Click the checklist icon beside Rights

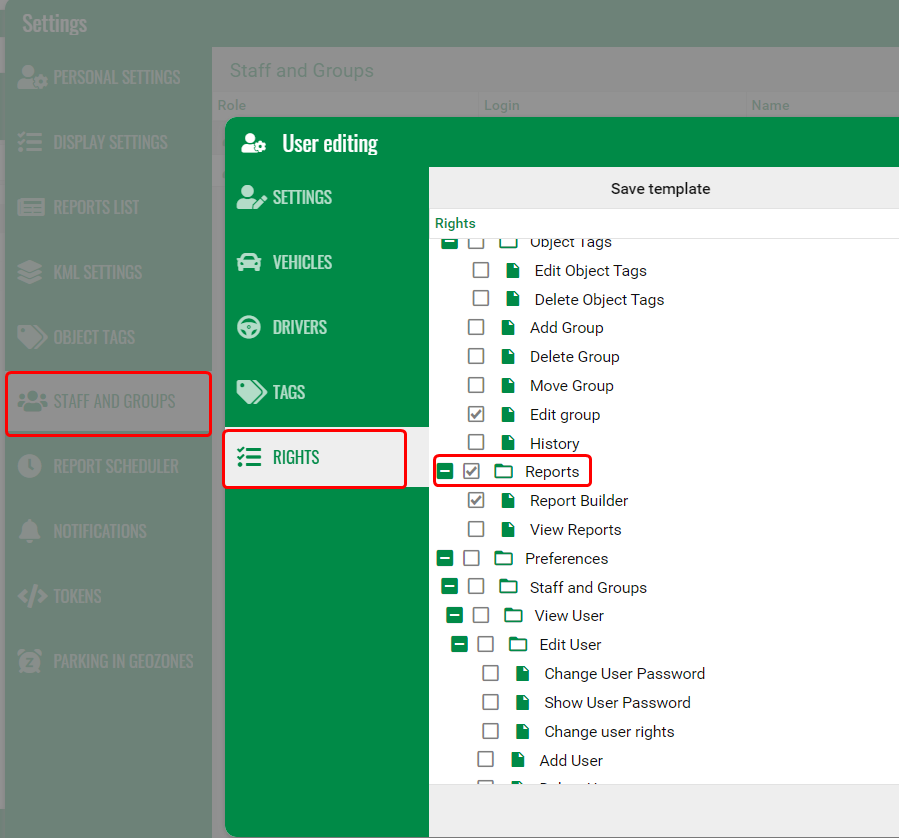click(249, 457)
